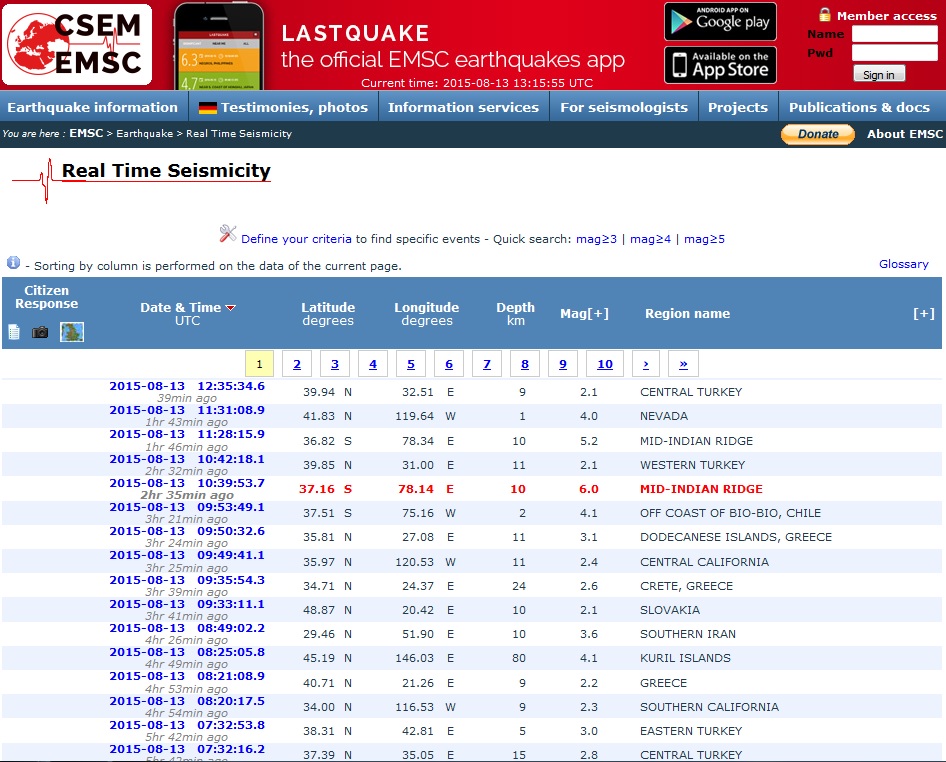Select SOUTHERN IRAN region text
The width and height of the screenshot is (946, 762).
tap(688, 634)
